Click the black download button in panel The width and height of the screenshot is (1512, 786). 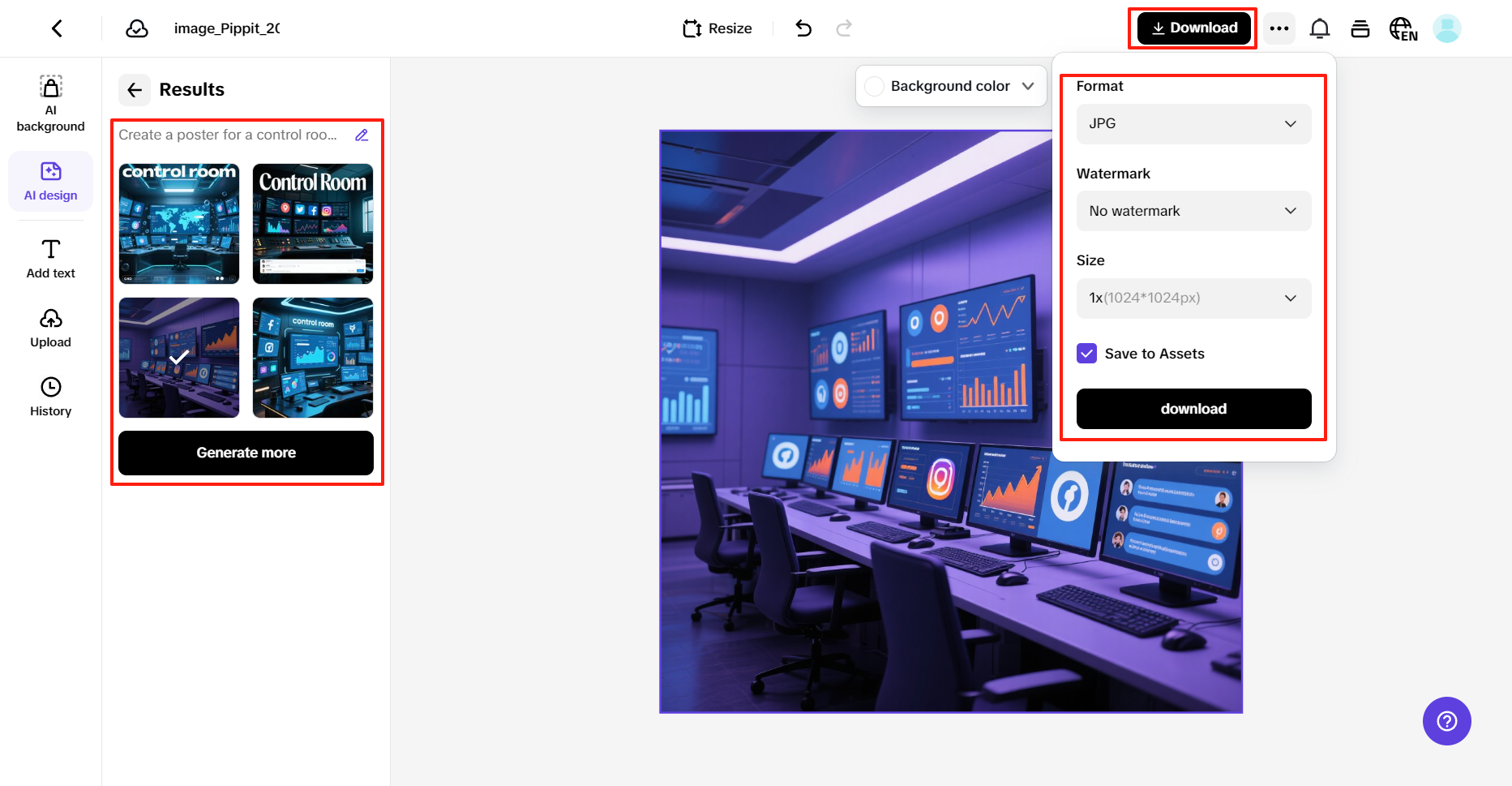1193,409
